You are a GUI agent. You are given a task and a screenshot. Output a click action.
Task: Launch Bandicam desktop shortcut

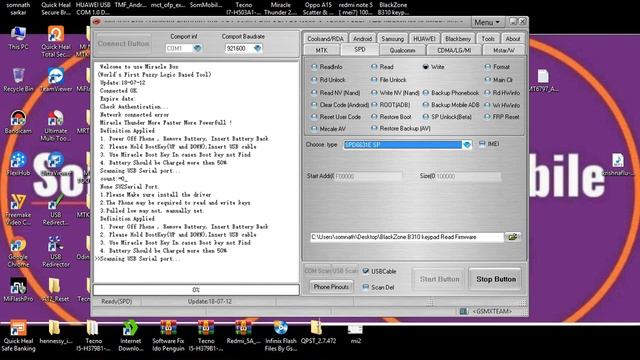coord(18,122)
